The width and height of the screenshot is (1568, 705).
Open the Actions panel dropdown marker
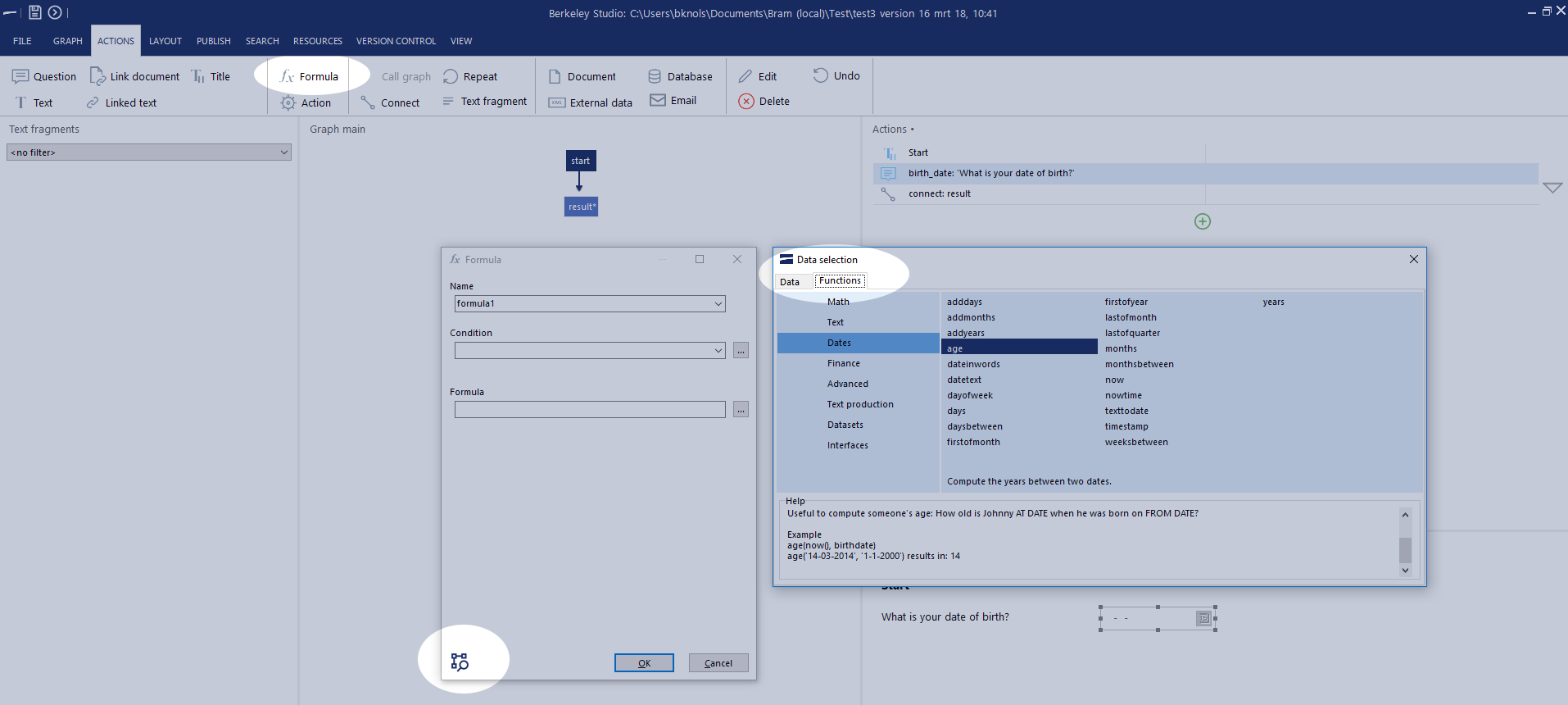click(912, 130)
